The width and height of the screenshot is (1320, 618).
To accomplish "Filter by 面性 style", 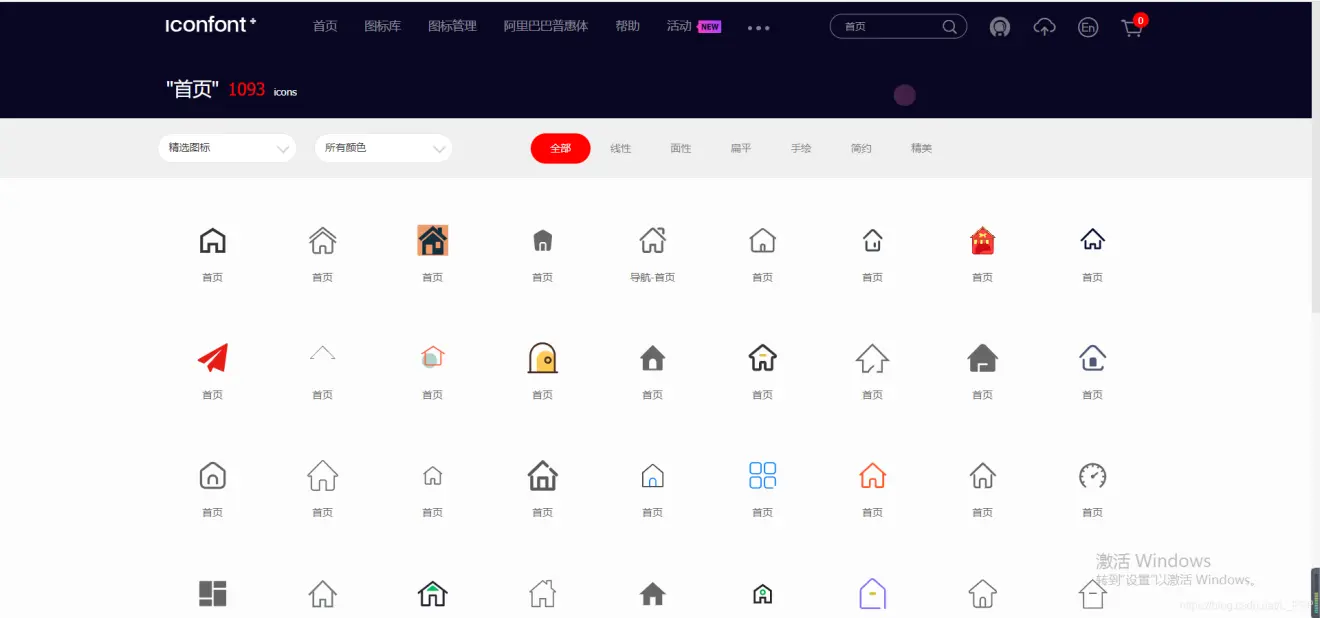I will (680, 148).
